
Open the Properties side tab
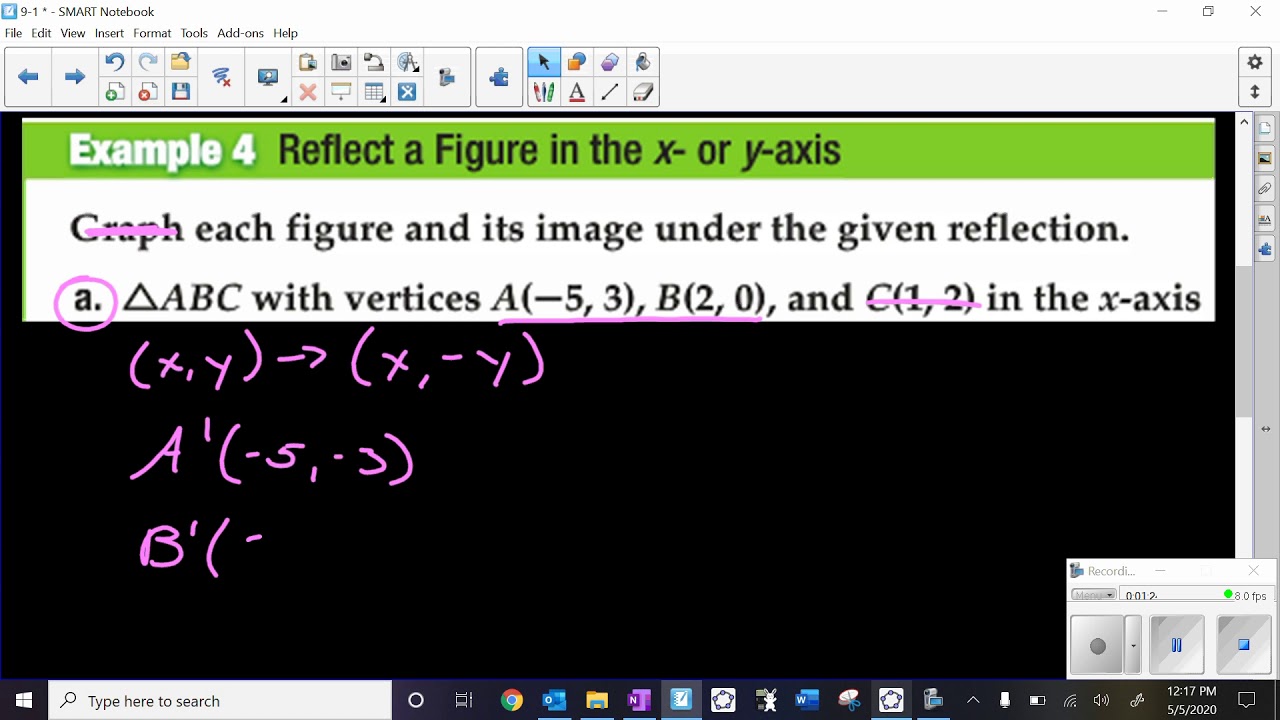click(x=1265, y=219)
